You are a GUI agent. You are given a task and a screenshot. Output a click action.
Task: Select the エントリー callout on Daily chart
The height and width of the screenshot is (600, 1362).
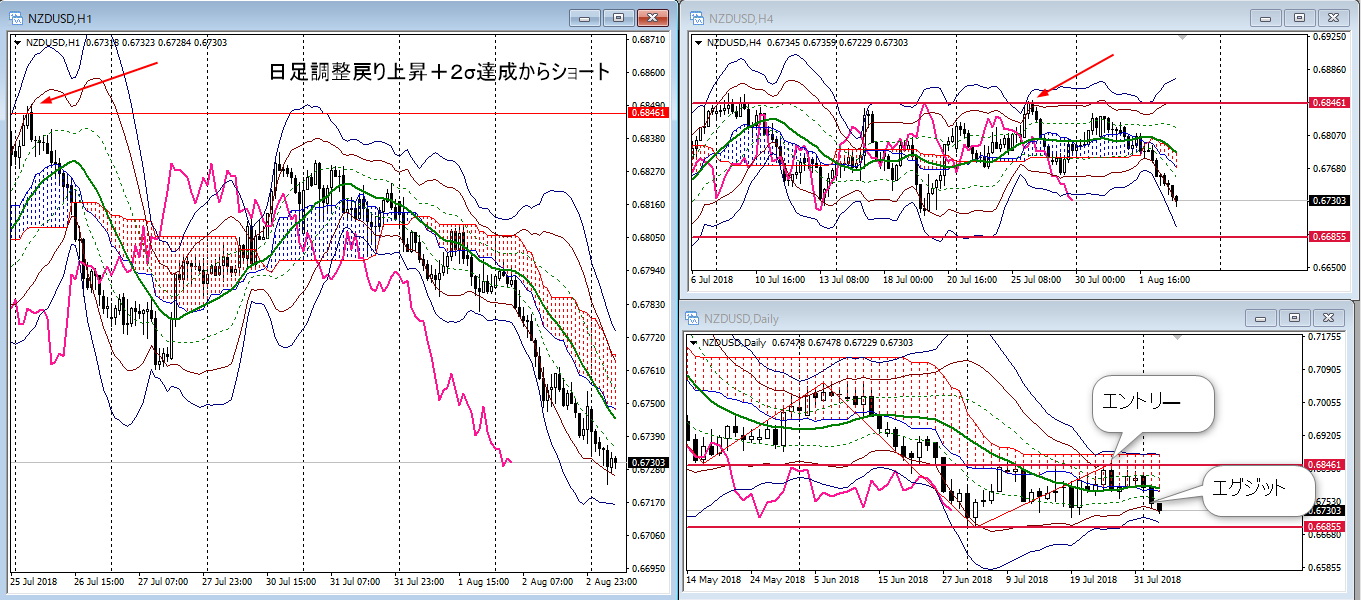(1153, 405)
